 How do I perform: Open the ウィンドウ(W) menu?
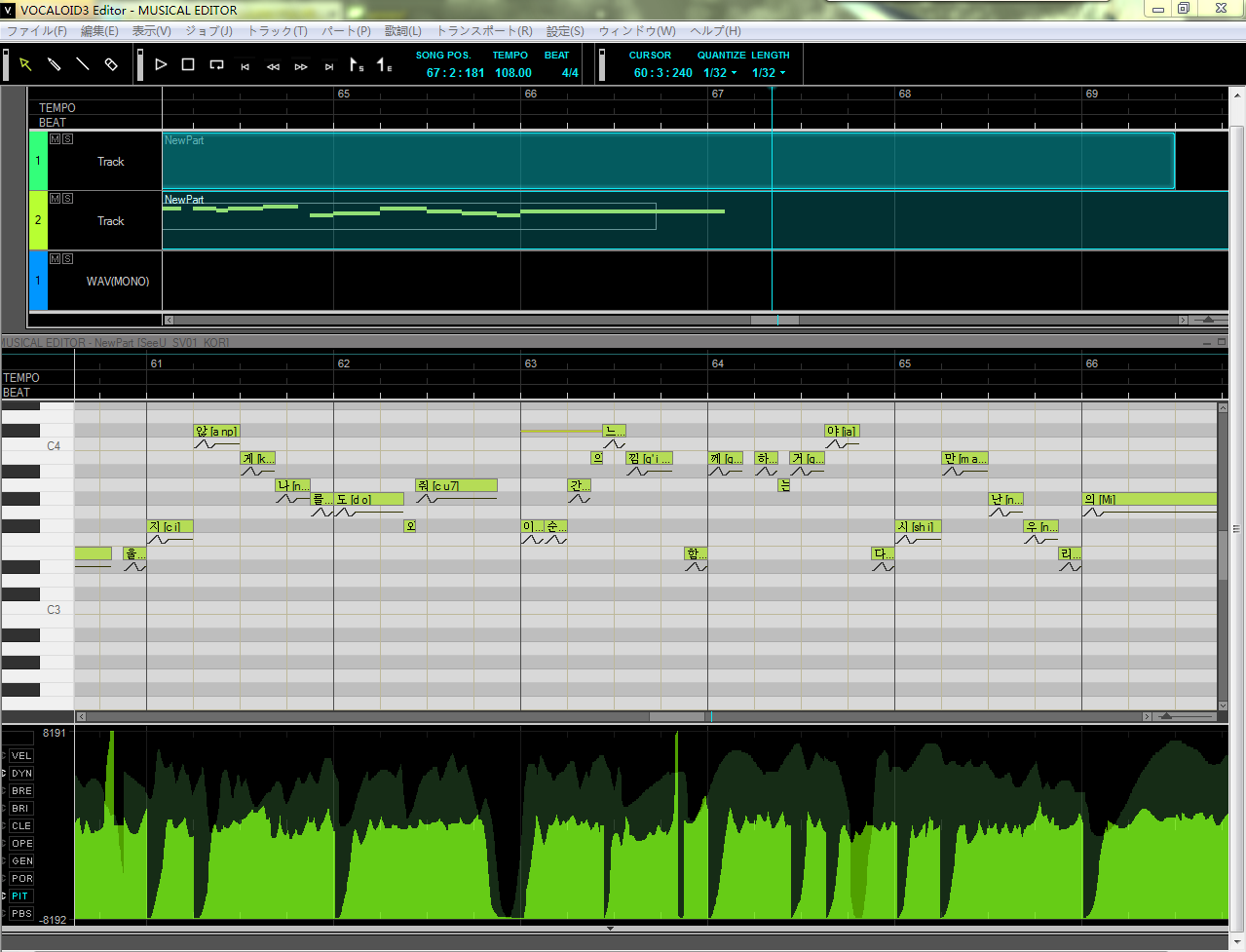[x=637, y=31]
